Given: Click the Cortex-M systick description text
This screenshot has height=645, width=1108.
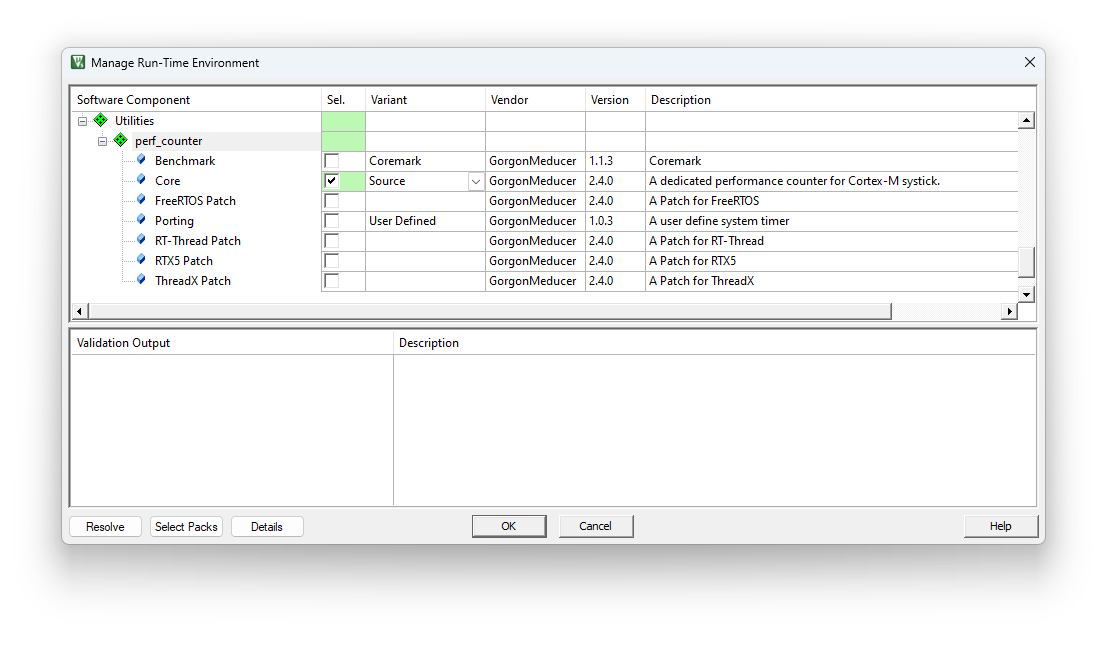Looking at the screenshot, I should pyautogui.click(x=794, y=181).
